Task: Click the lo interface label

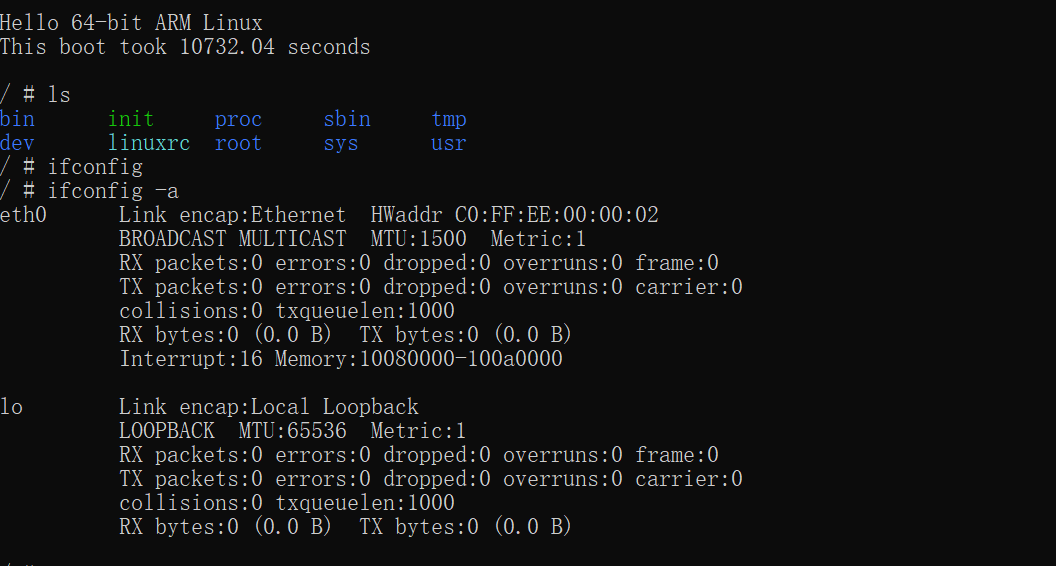Action: click(11, 407)
